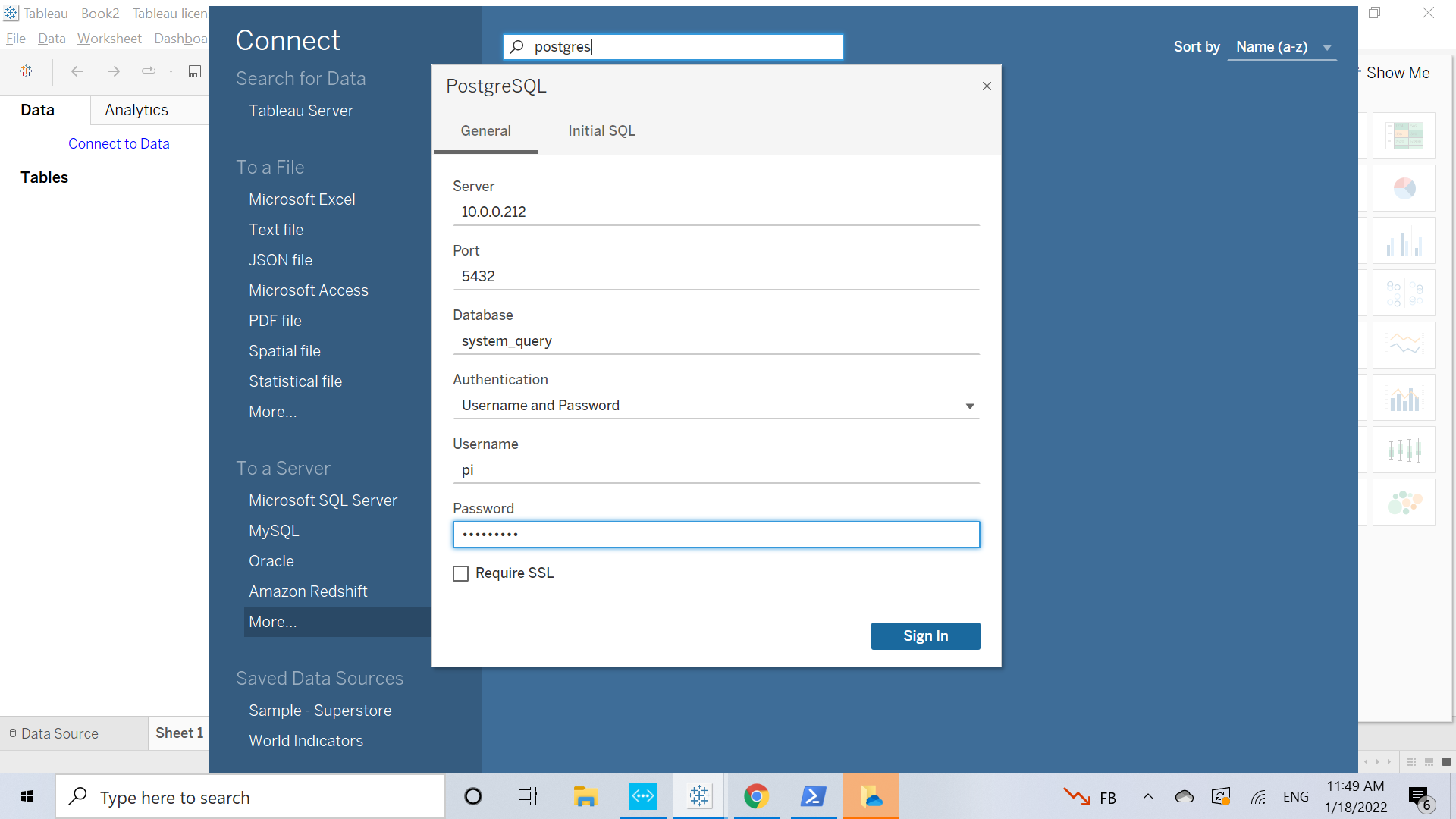Click the Port field showing 5432
The image size is (1456, 819).
(716, 277)
